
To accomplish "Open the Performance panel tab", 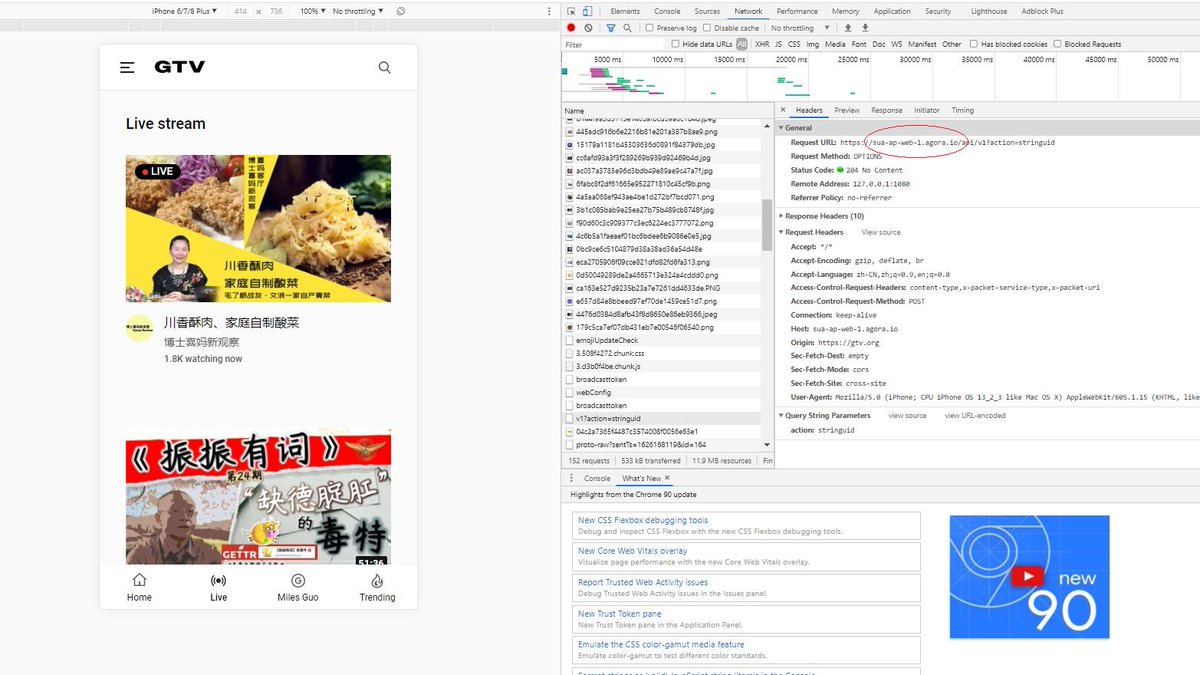I will coord(797,11).
